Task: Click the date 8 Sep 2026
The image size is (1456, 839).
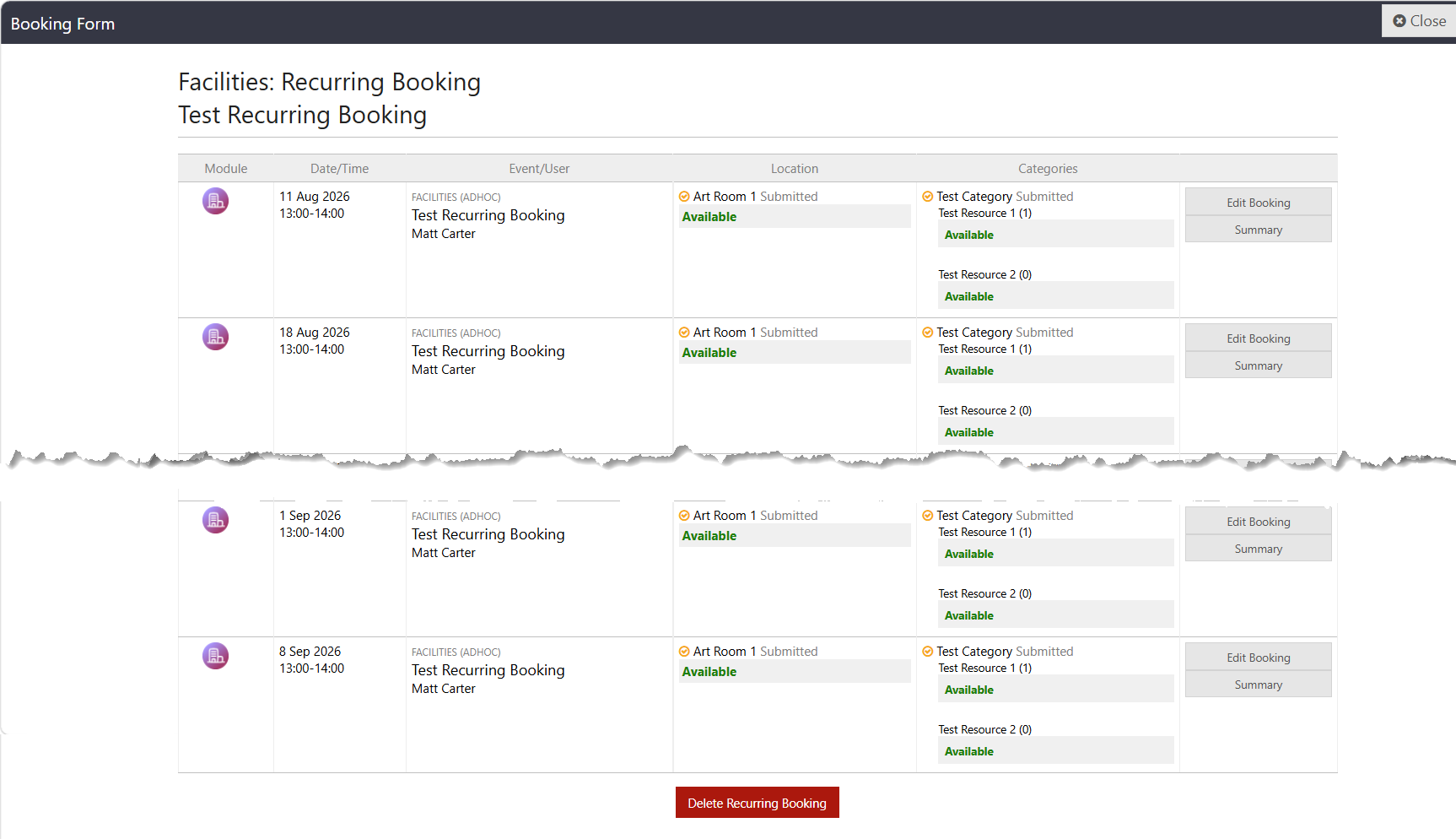Action: click(310, 652)
